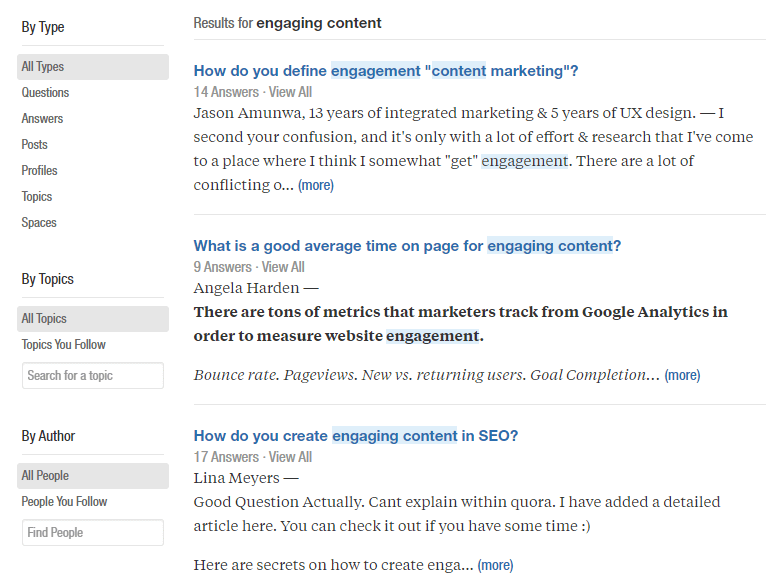View All under the 9 Answers result

pyautogui.click(x=283, y=267)
